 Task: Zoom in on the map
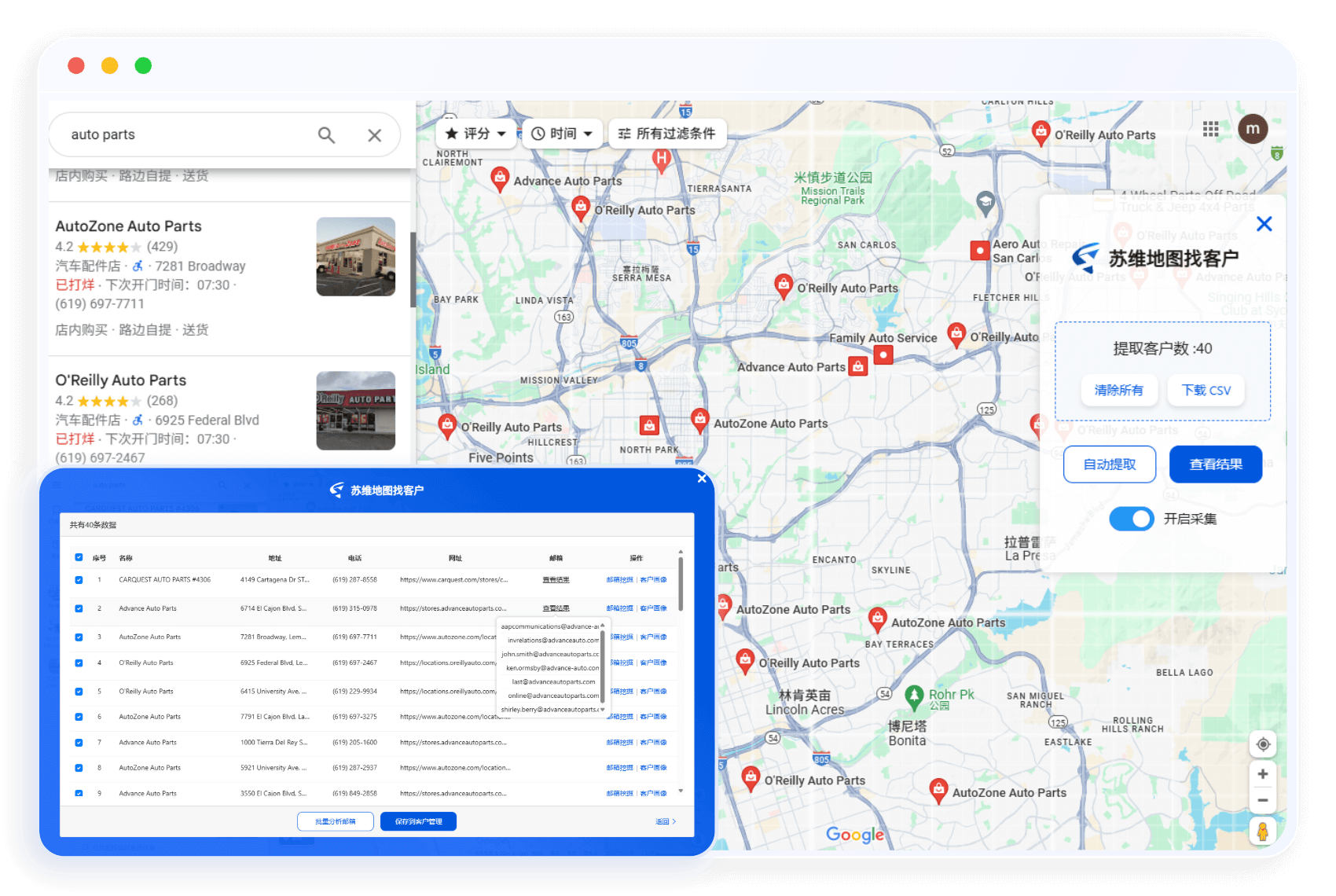1263,774
